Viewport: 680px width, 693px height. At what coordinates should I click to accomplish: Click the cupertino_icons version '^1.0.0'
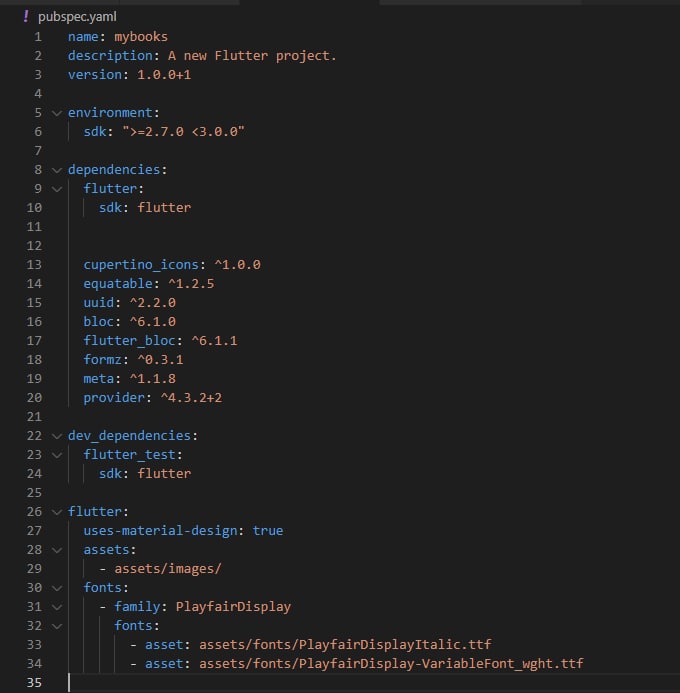(238, 265)
